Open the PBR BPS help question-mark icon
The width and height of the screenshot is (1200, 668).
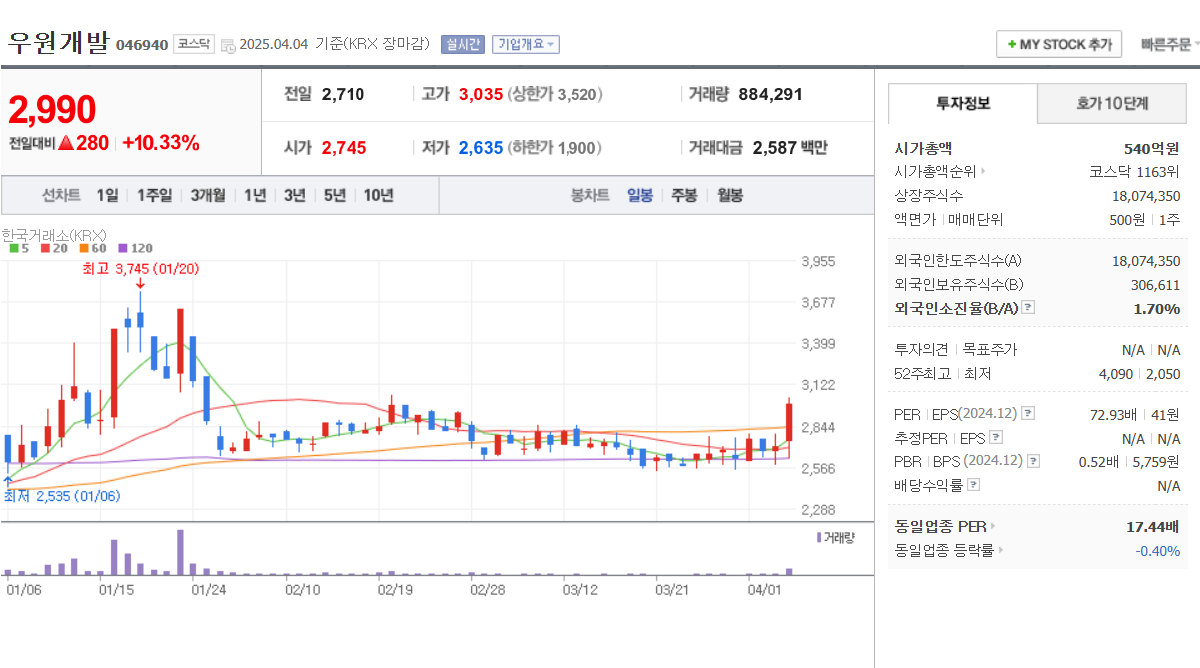(1033, 461)
